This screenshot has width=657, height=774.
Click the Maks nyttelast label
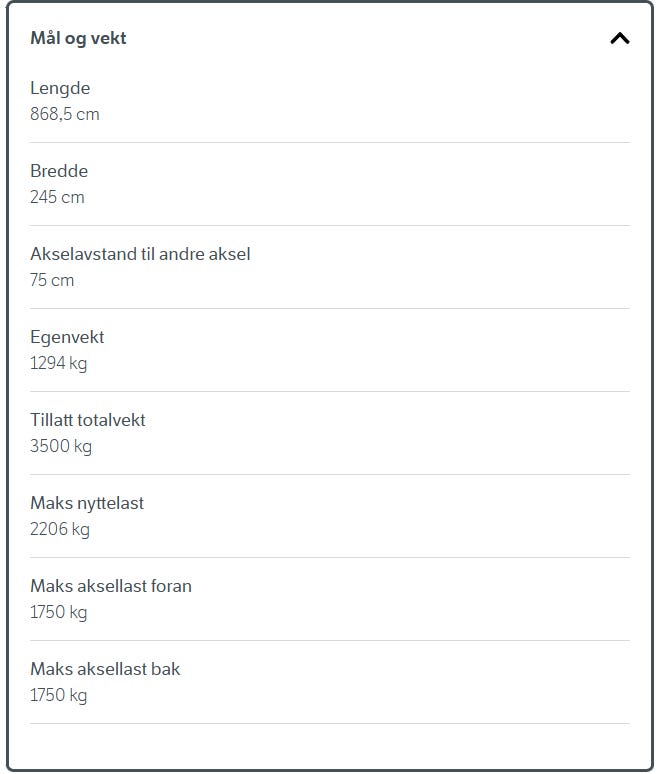87,503
